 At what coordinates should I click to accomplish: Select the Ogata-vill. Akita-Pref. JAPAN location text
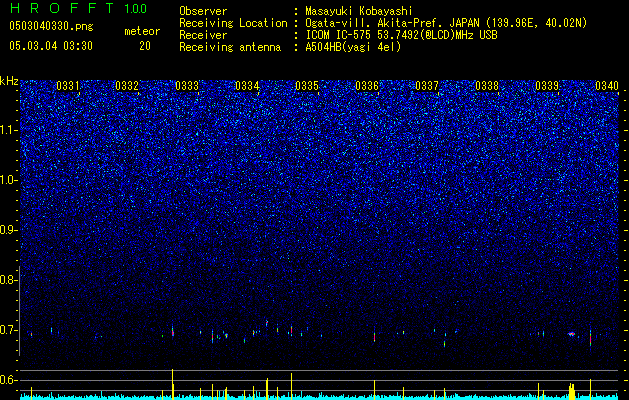click(x=446, y=23)
